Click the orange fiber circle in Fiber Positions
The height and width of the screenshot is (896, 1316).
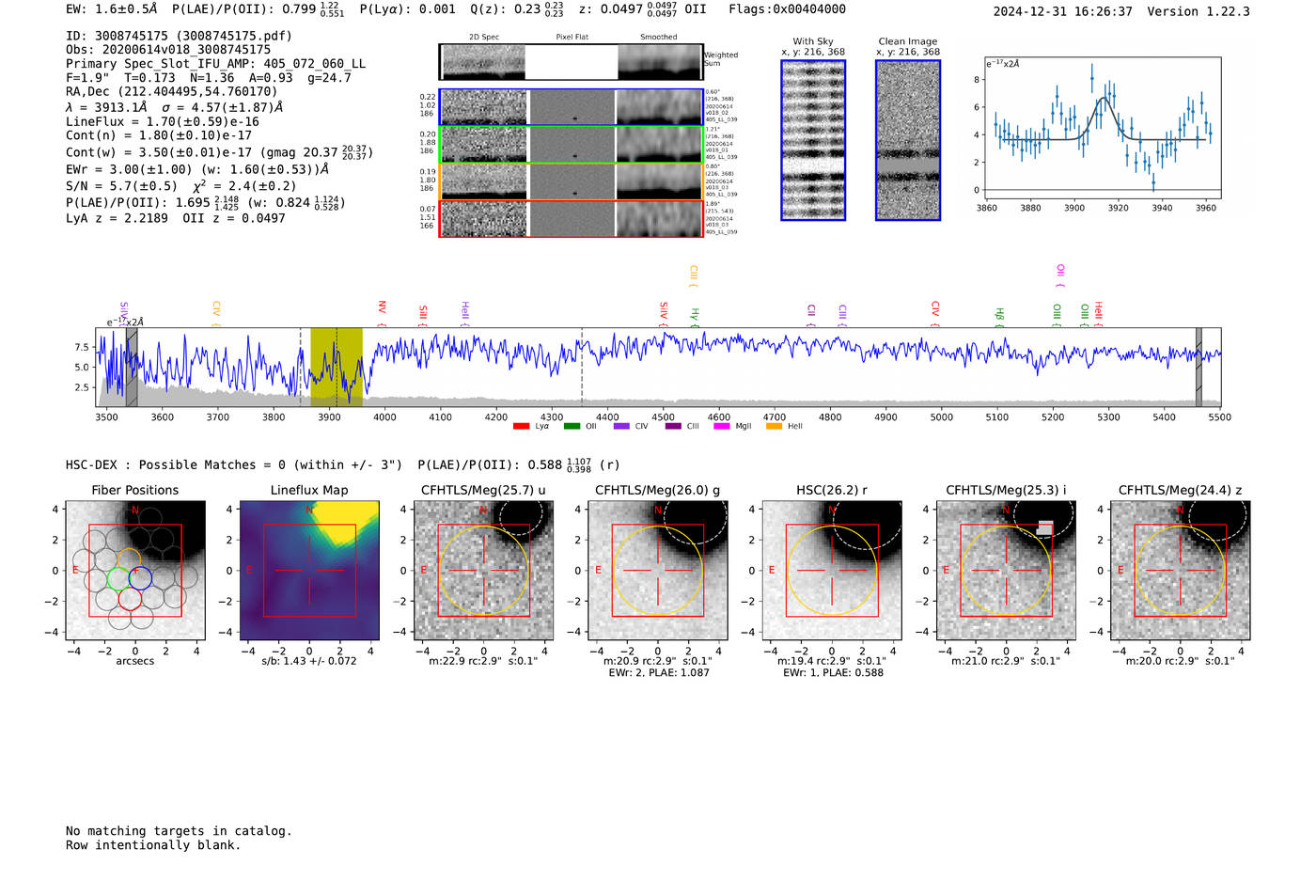pyautogui.click(x=129, y=559)
